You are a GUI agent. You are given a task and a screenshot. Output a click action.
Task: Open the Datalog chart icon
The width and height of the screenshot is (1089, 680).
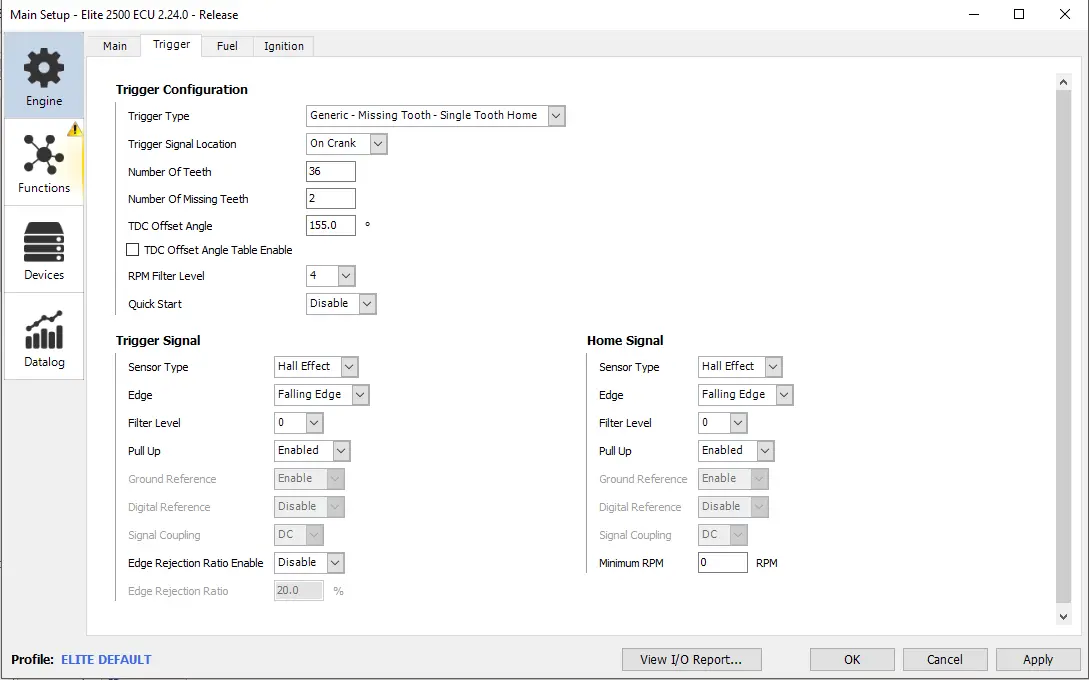coord(44,330)
